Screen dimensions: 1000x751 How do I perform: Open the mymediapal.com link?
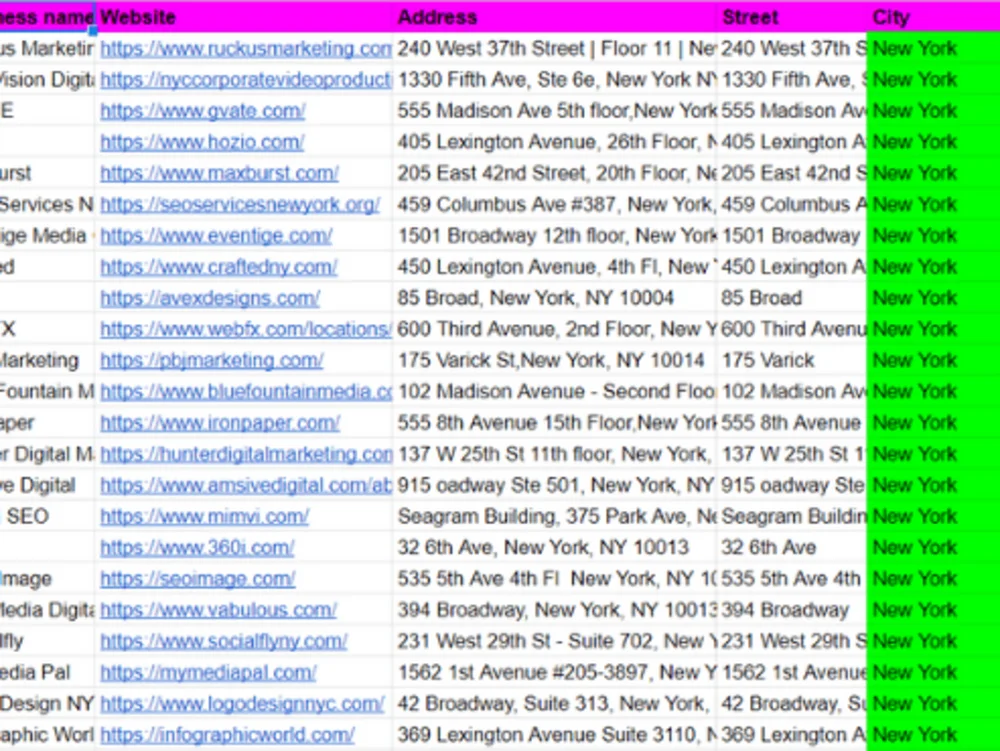coord(208,673)
